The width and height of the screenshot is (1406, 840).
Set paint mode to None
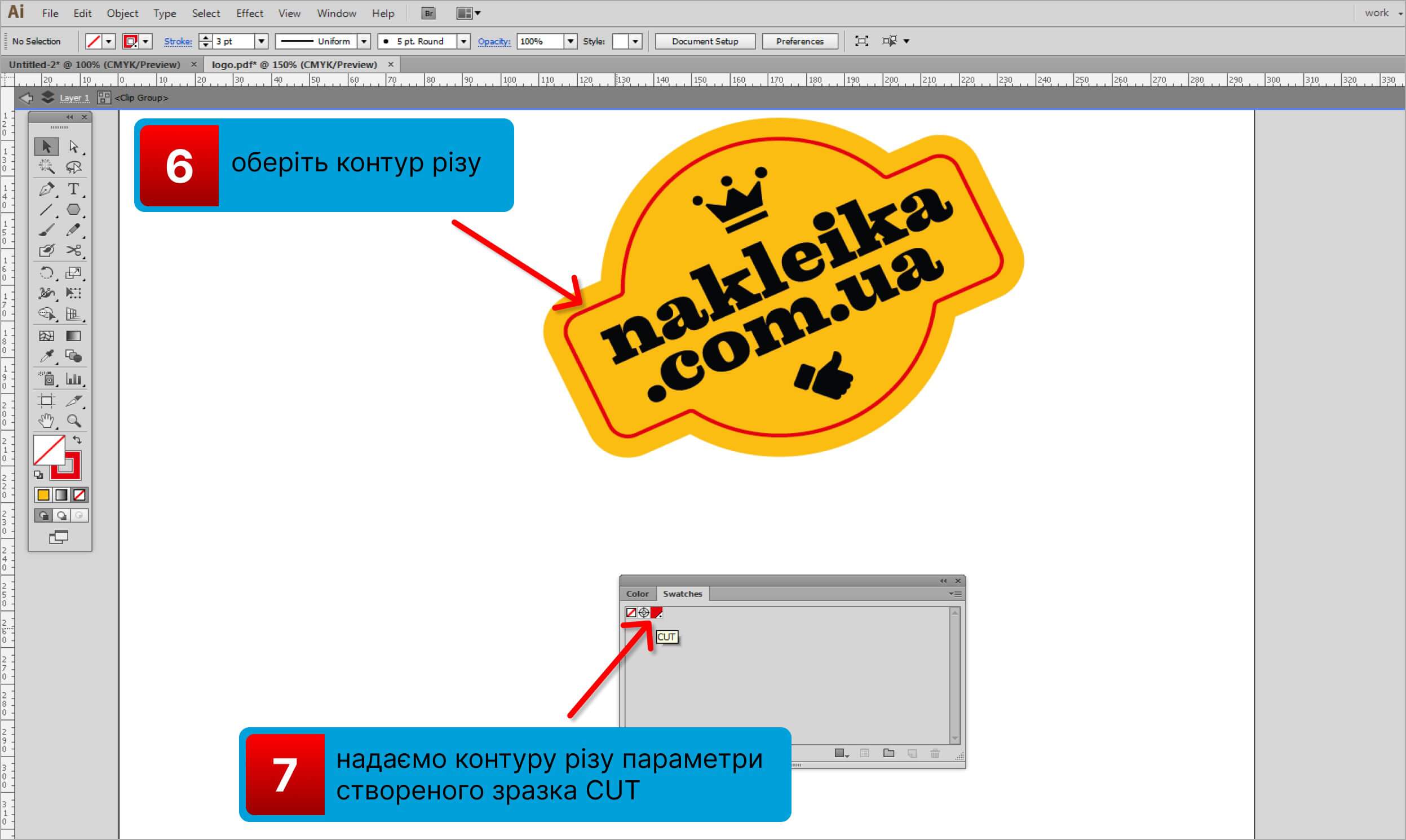pos(79,496)
